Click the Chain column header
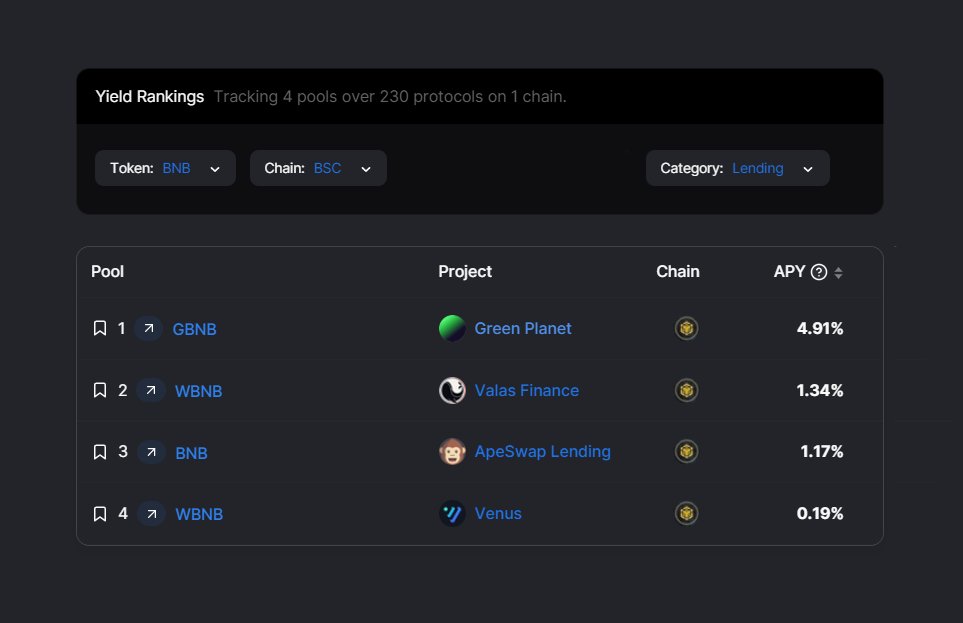963x623 pixels. [677, 272]
